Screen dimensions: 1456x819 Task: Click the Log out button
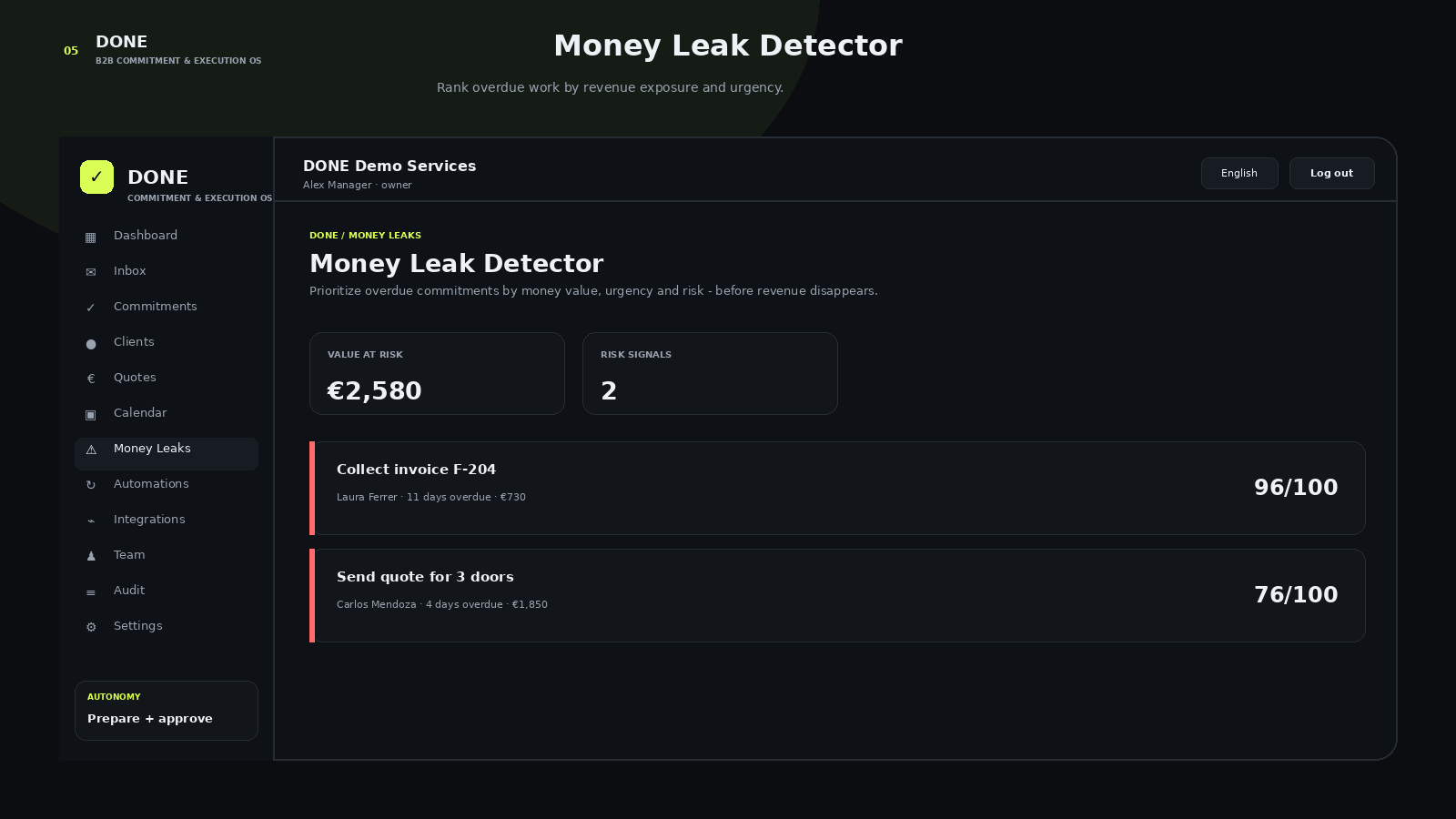coord(1331,173)
